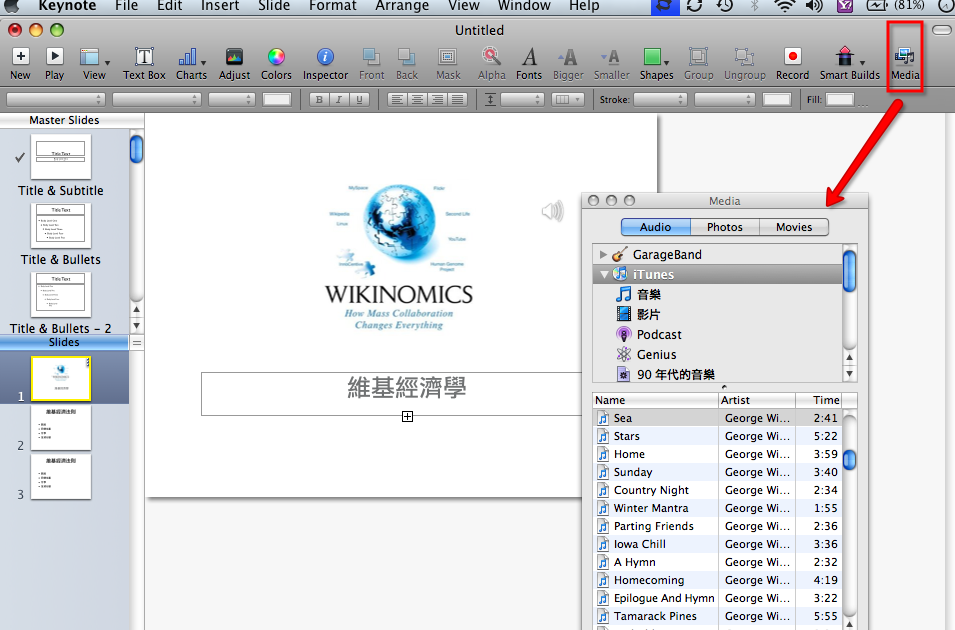The width and height of the screenshot is (955, 630).
Task: Toggle the Media browser
Action: [905, 63]
